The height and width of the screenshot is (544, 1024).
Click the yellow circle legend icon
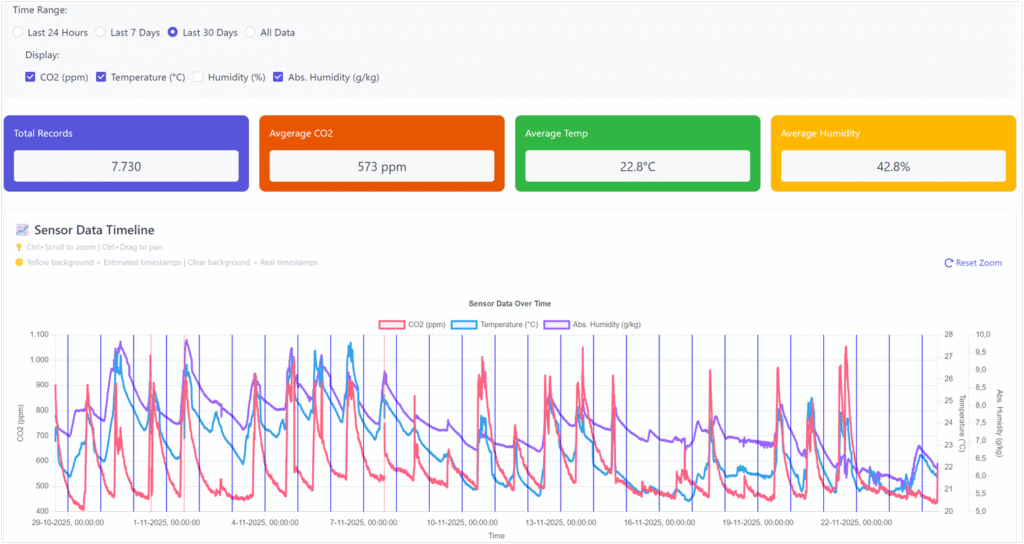click(x=18, y=262)
